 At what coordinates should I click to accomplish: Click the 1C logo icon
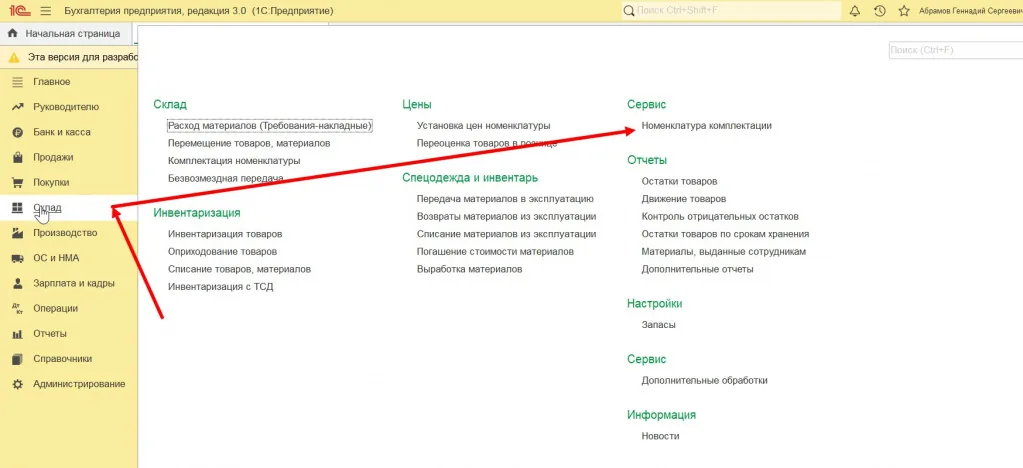coord(18,11)
